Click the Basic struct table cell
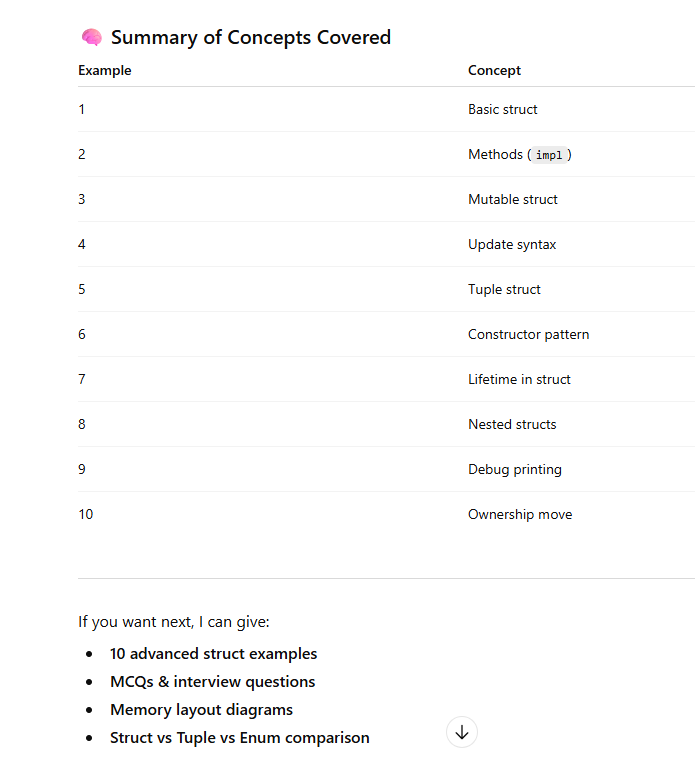This screenshot has height=760, width=695. coord(503,110)
